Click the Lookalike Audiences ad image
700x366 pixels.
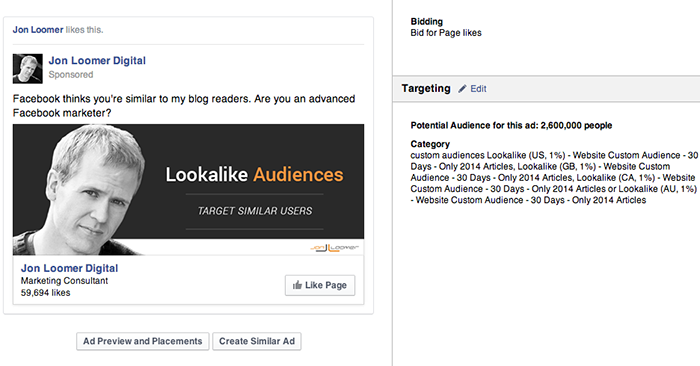pos(188,190)
